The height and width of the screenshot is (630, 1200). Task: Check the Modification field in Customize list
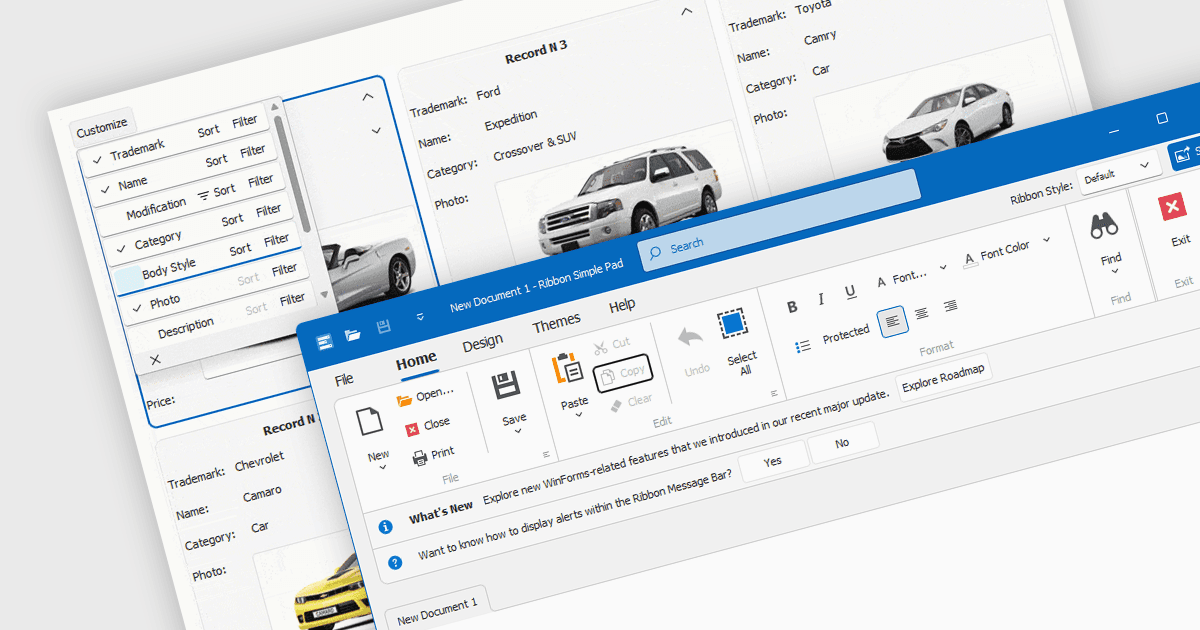113,217
